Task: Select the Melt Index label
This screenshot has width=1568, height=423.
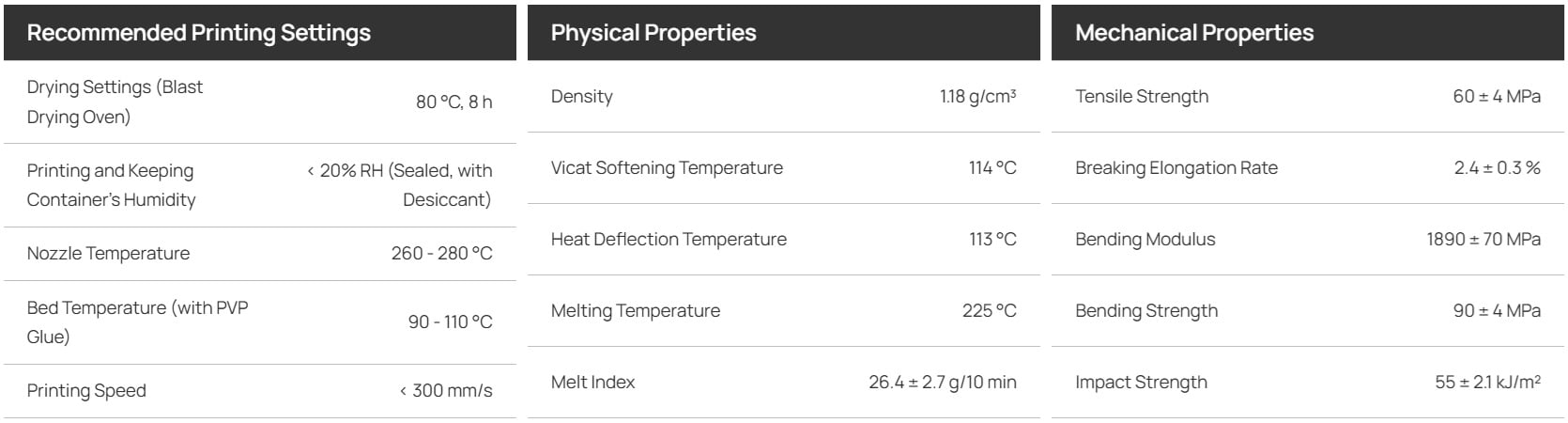Action: pyautogui.click(x=592, y=383)
